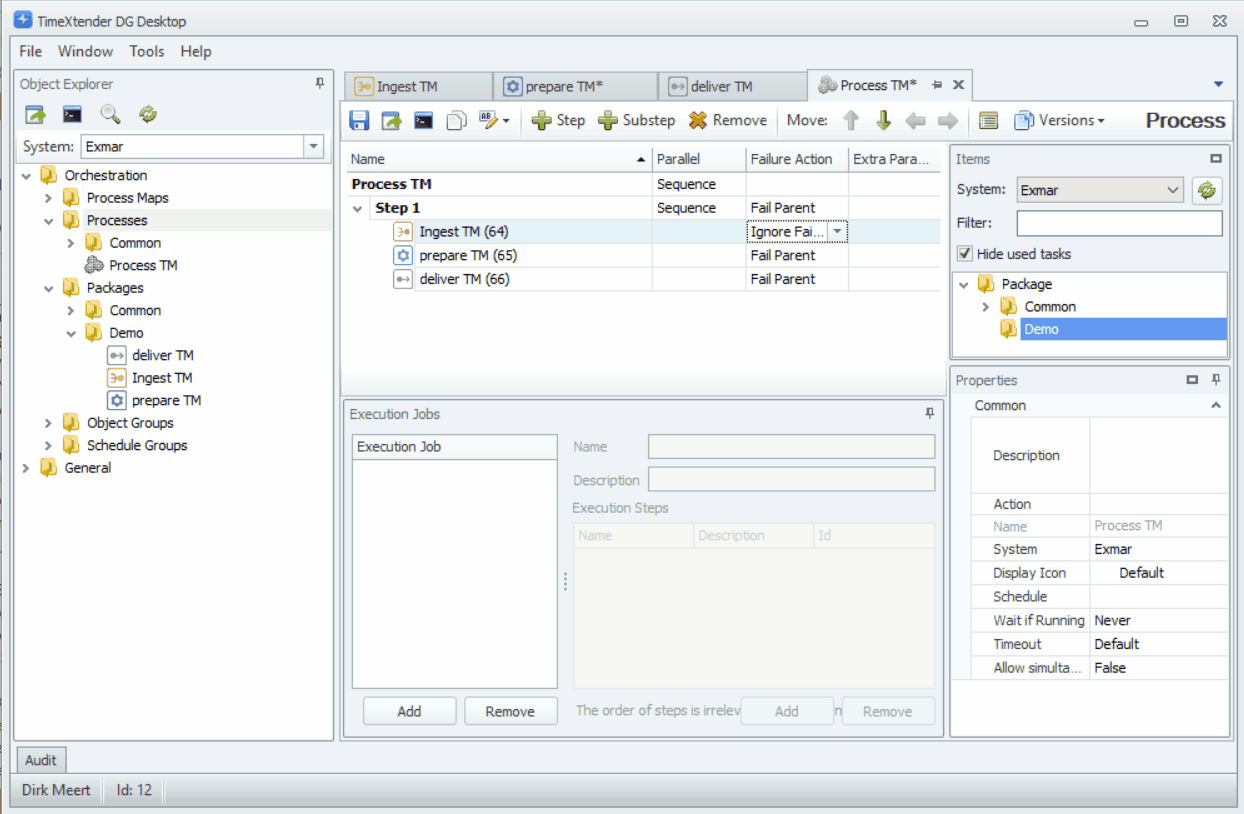Image resolution: width=1244 pixels, height=814 pixels.
Task: Open the console window from the toolbar
Action: point(423,120)
